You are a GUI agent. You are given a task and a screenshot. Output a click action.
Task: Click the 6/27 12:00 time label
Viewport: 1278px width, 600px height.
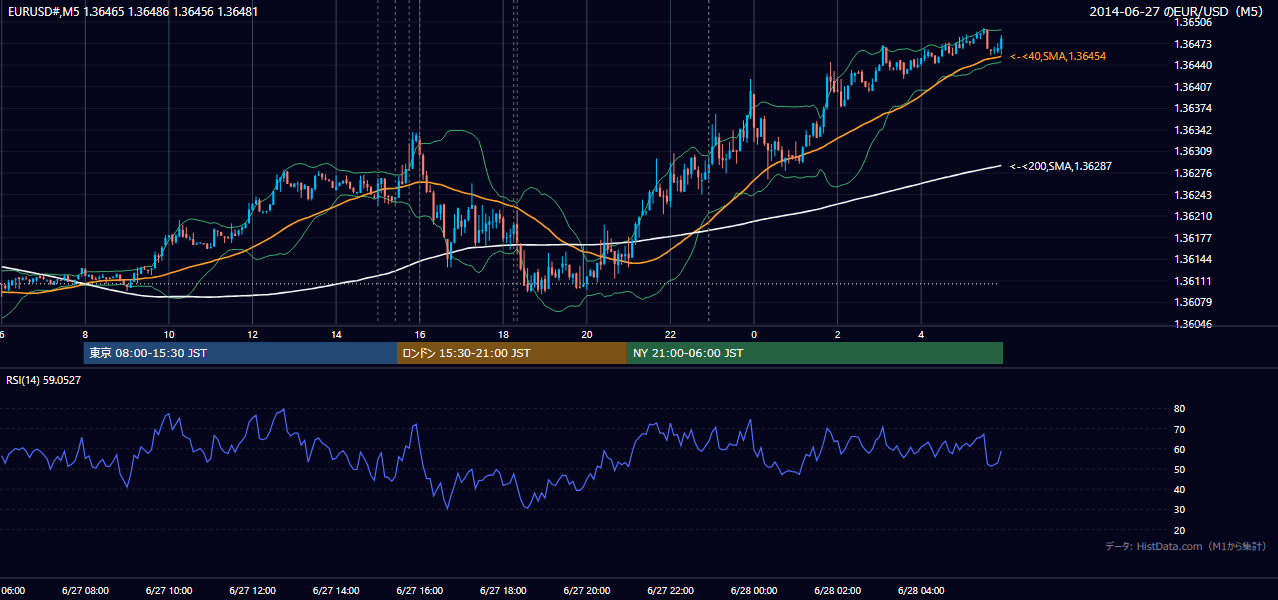point(252,590)
